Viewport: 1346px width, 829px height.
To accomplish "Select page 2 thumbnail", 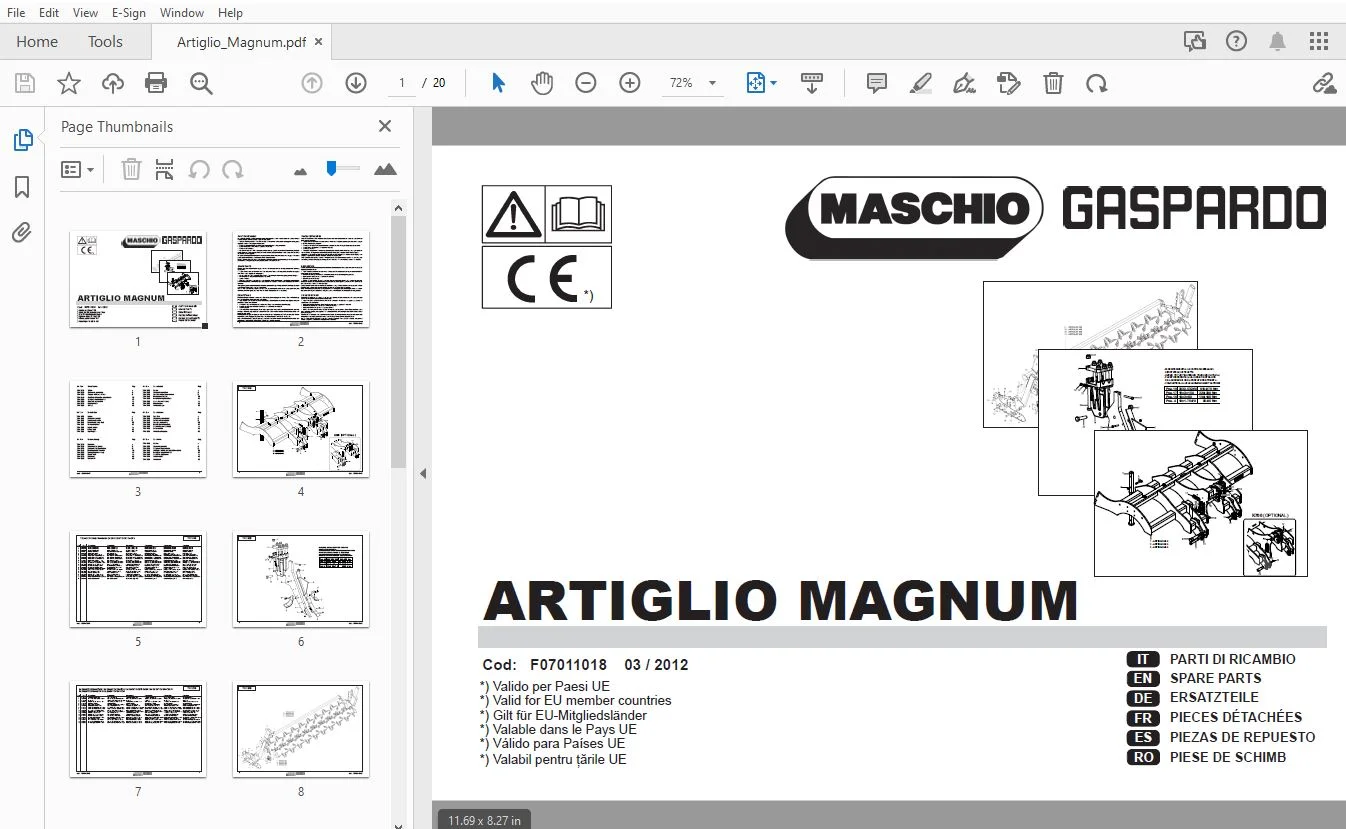I will pyautogui.click(x=301, y=279).
